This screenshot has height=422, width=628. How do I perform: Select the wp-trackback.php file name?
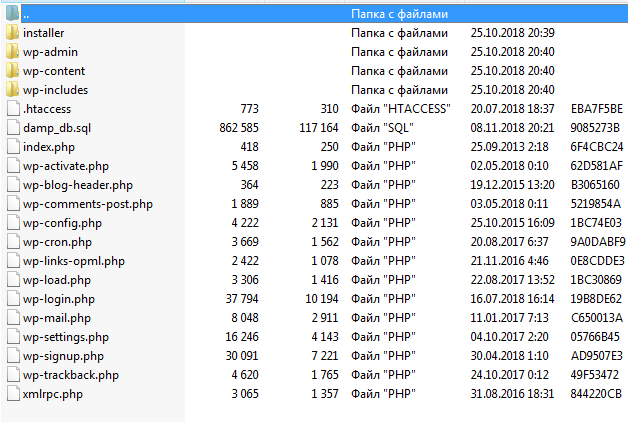click(x=71, y=376)
